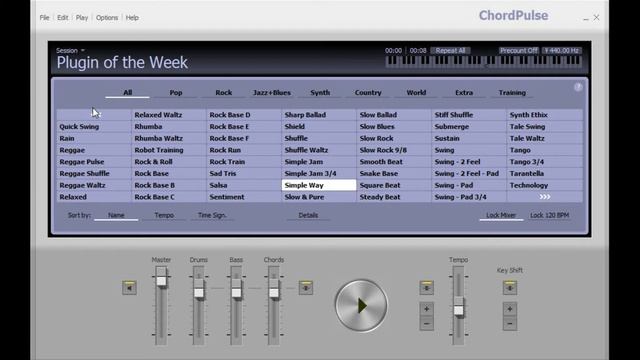Open the Help menu
The width and height of the screenshot is (640, 360).
point(132,18)
